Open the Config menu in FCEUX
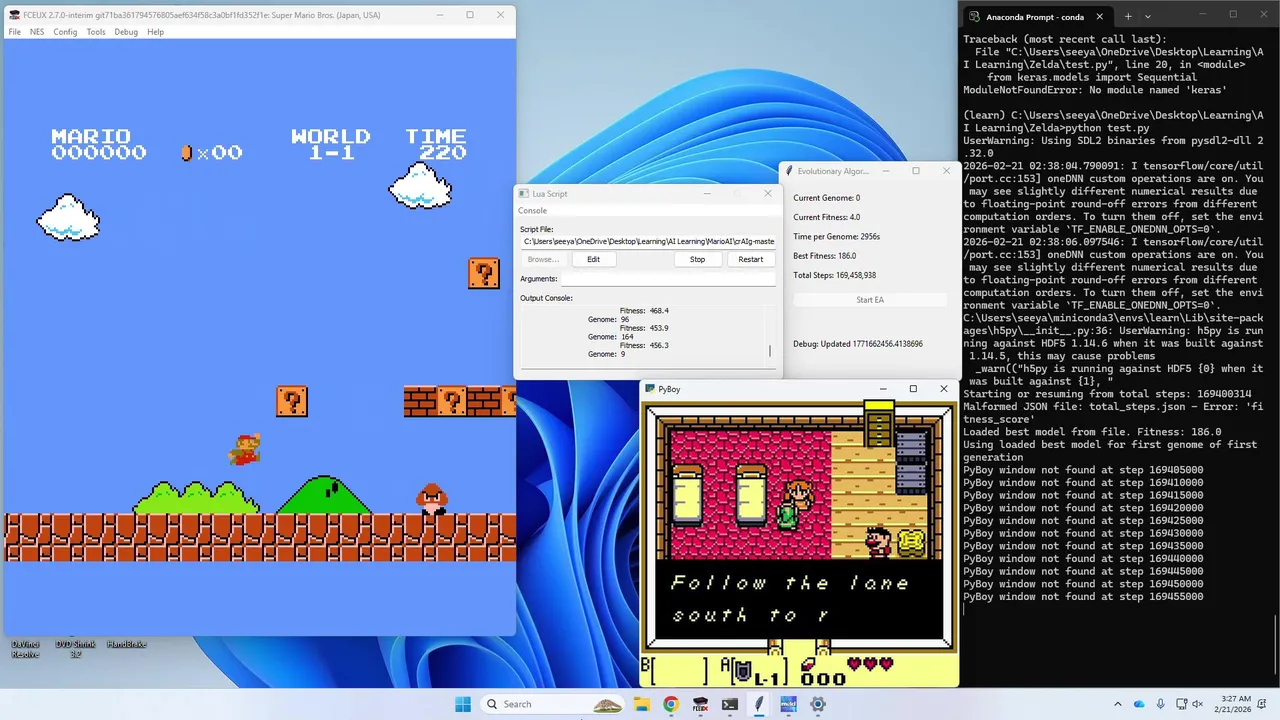Viewport: 1280px width, 720px height. pyautogui.click(x=65, y=32)
